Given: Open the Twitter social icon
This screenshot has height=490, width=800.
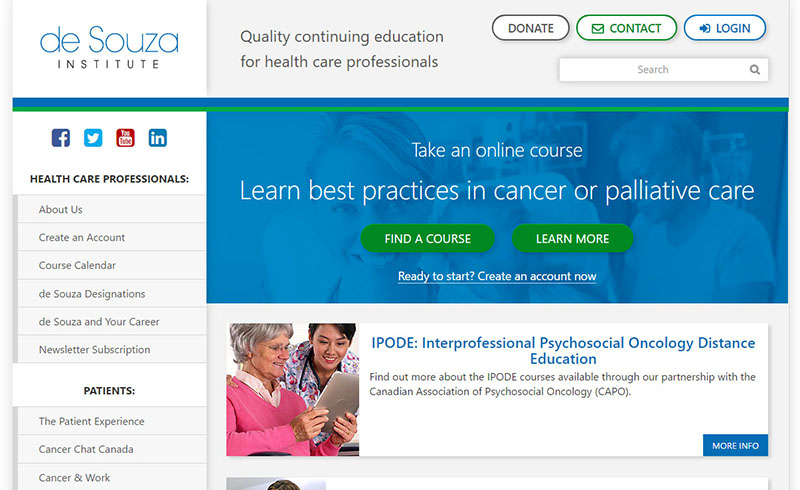Looking at the screenshot, I should pos(93,138).
